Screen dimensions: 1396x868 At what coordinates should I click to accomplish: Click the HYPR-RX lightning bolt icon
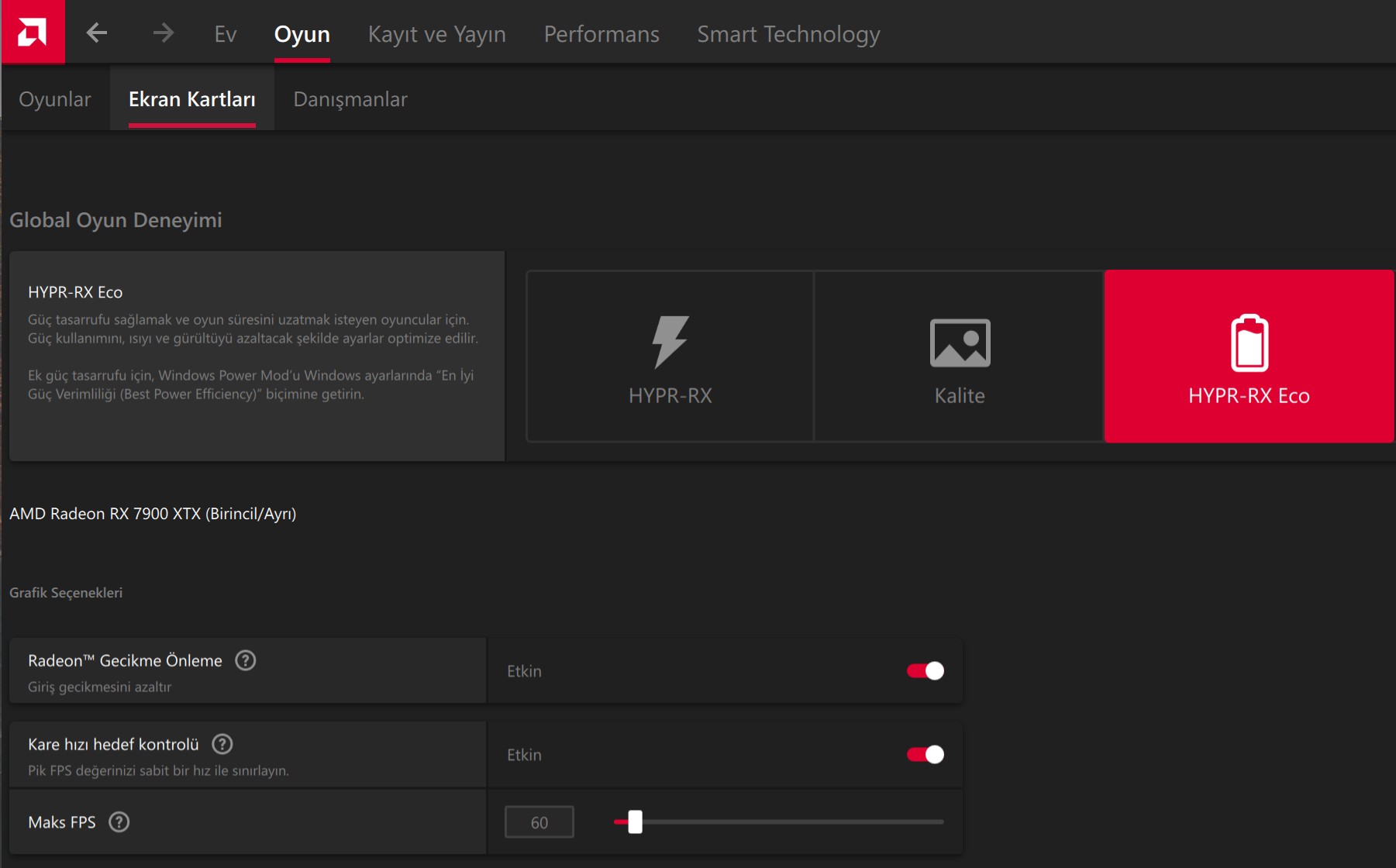tap(670, 341)
